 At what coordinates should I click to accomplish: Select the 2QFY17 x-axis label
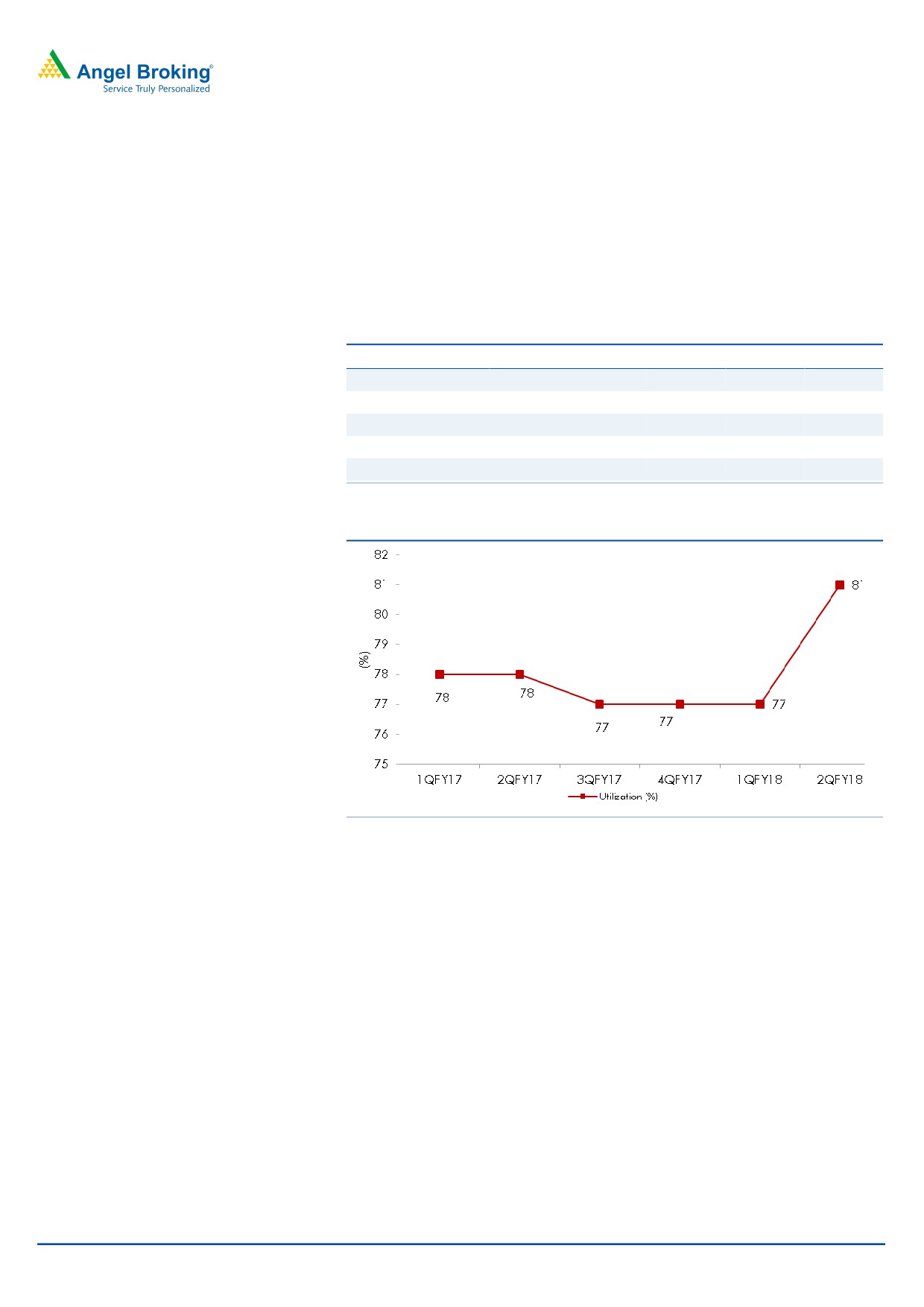(x=519, y=779)
